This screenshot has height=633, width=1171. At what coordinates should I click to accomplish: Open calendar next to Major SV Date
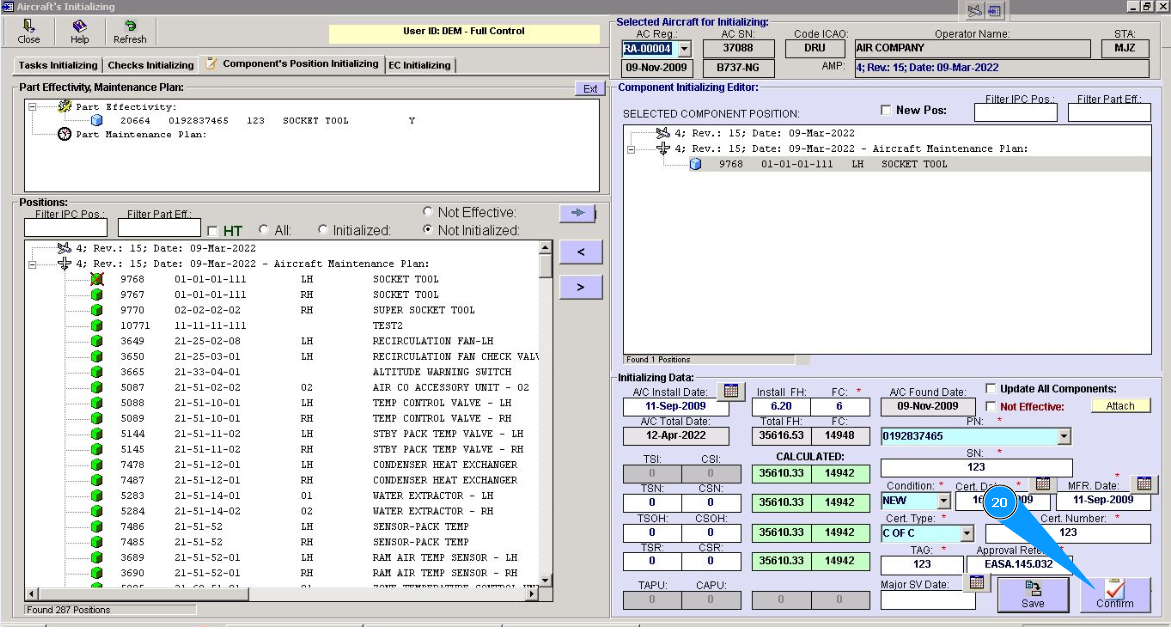[977, 583]
